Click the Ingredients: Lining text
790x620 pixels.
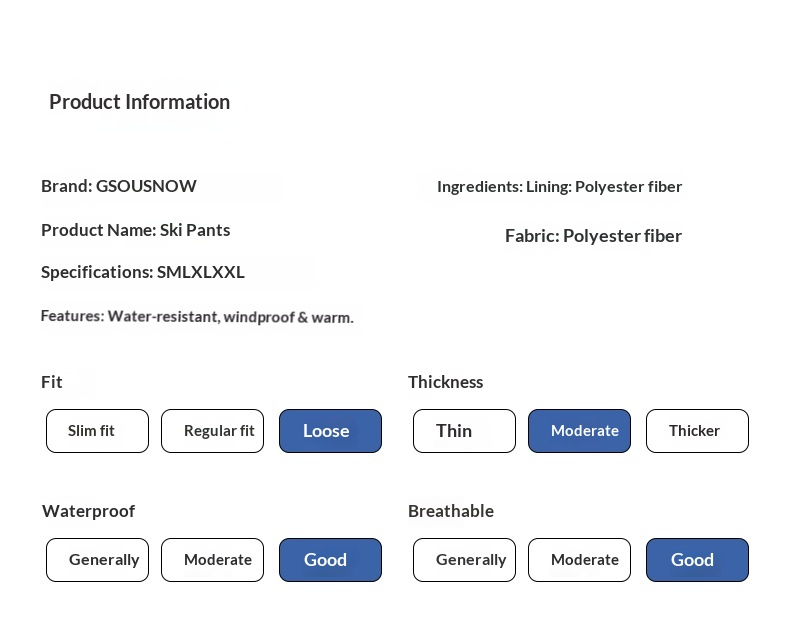pyautogui.click(x=559, y=187)
